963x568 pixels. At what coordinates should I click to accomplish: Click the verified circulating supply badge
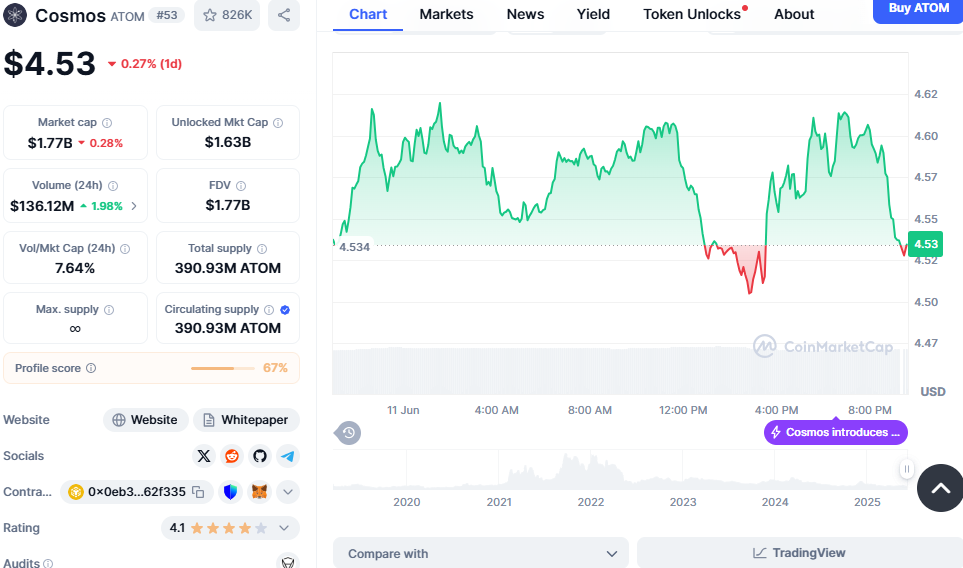(x=285, y=309)
